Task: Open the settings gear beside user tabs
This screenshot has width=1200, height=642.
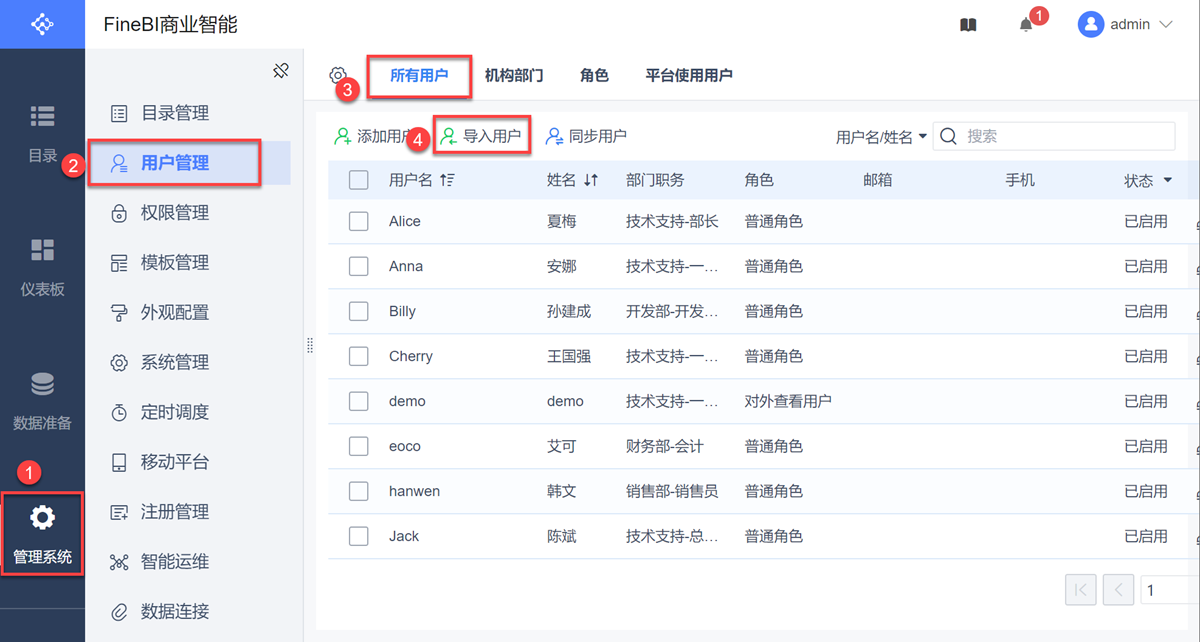Action: click(x=338, y=75)
